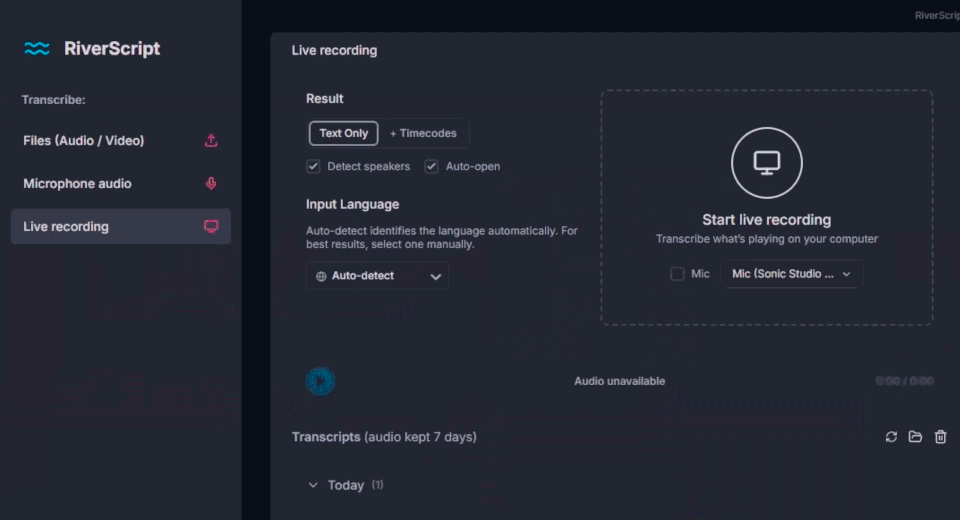The height and width of the screenshot is (520, 960).
Task: Click the Transcripts (audio kept 7 days) heading
Action: [384, 437]
